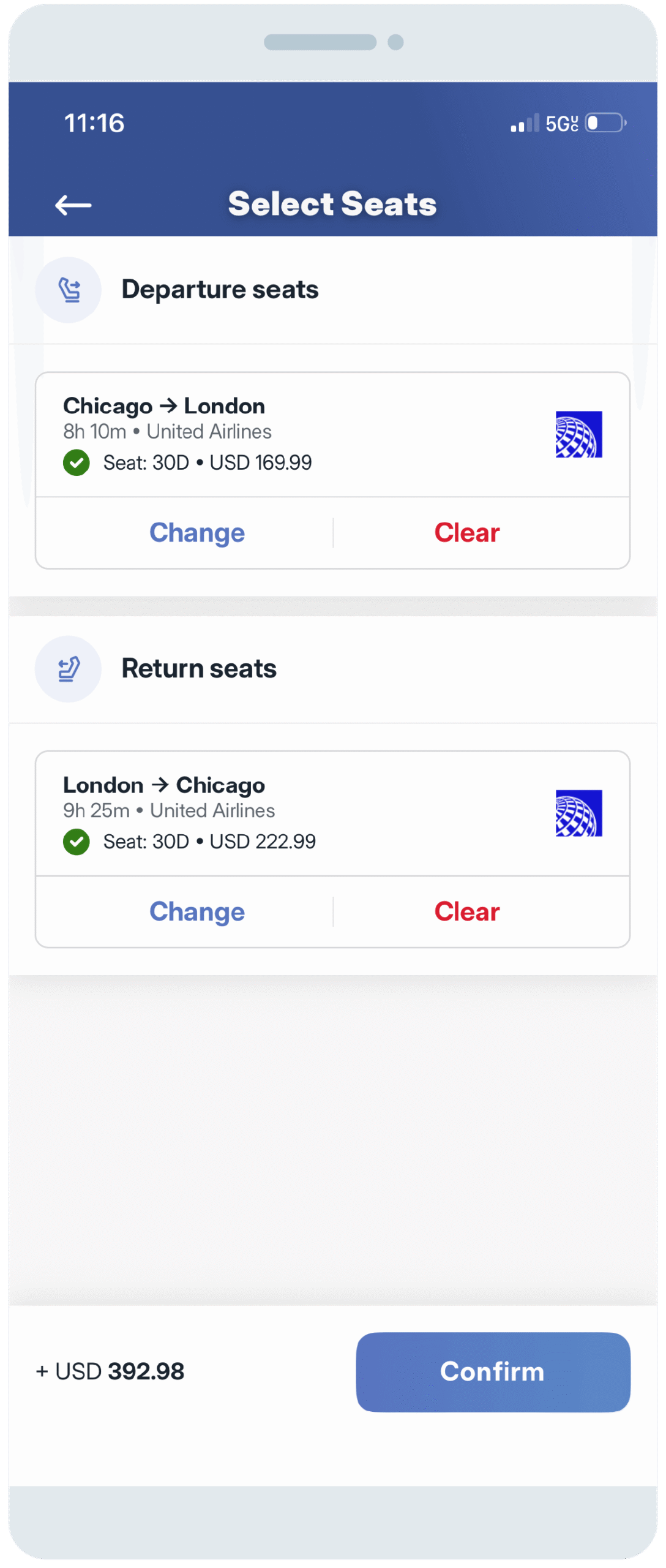This screenshot has width=666, height=1568.
Task: Tap the USD 392.98 total price
Action: point(111,1371)
